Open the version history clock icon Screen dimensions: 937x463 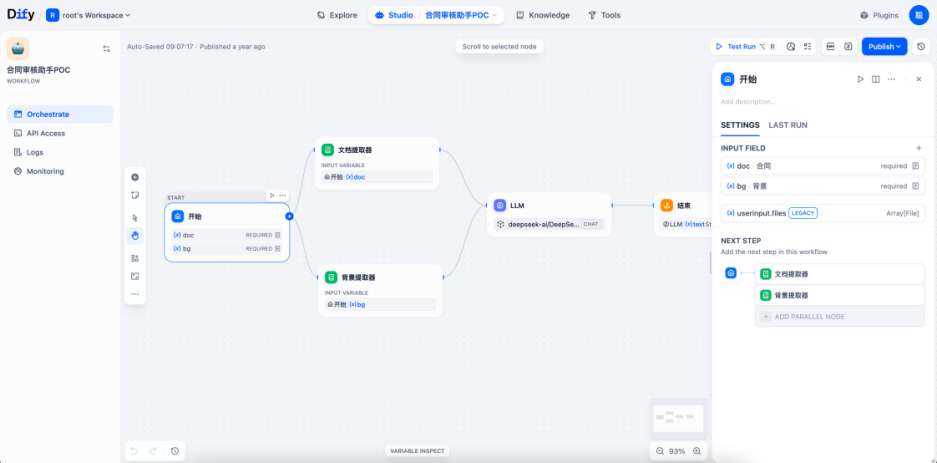tap(921, 46)
